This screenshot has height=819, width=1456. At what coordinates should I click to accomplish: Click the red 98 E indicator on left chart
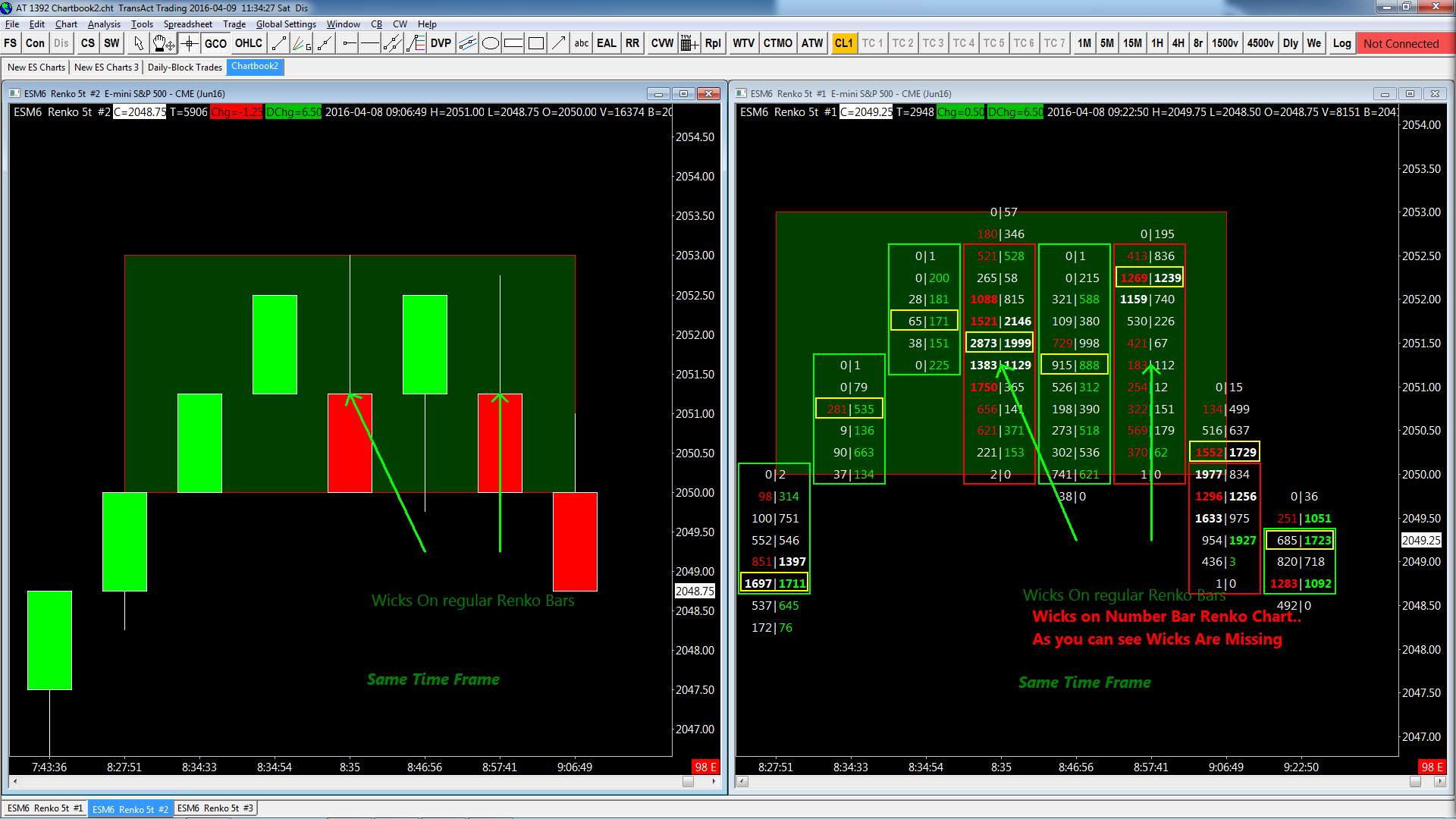[x=705, y=767]
